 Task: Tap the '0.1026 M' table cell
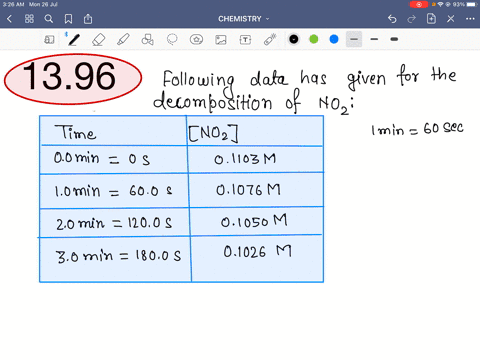[x=257, y=251]
